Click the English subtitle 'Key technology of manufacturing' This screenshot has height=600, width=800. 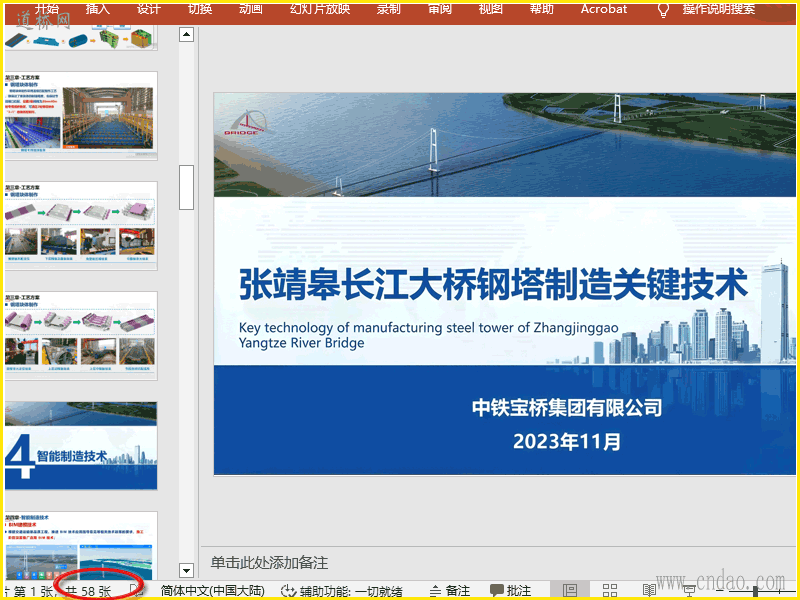click(x=429, y=335)
